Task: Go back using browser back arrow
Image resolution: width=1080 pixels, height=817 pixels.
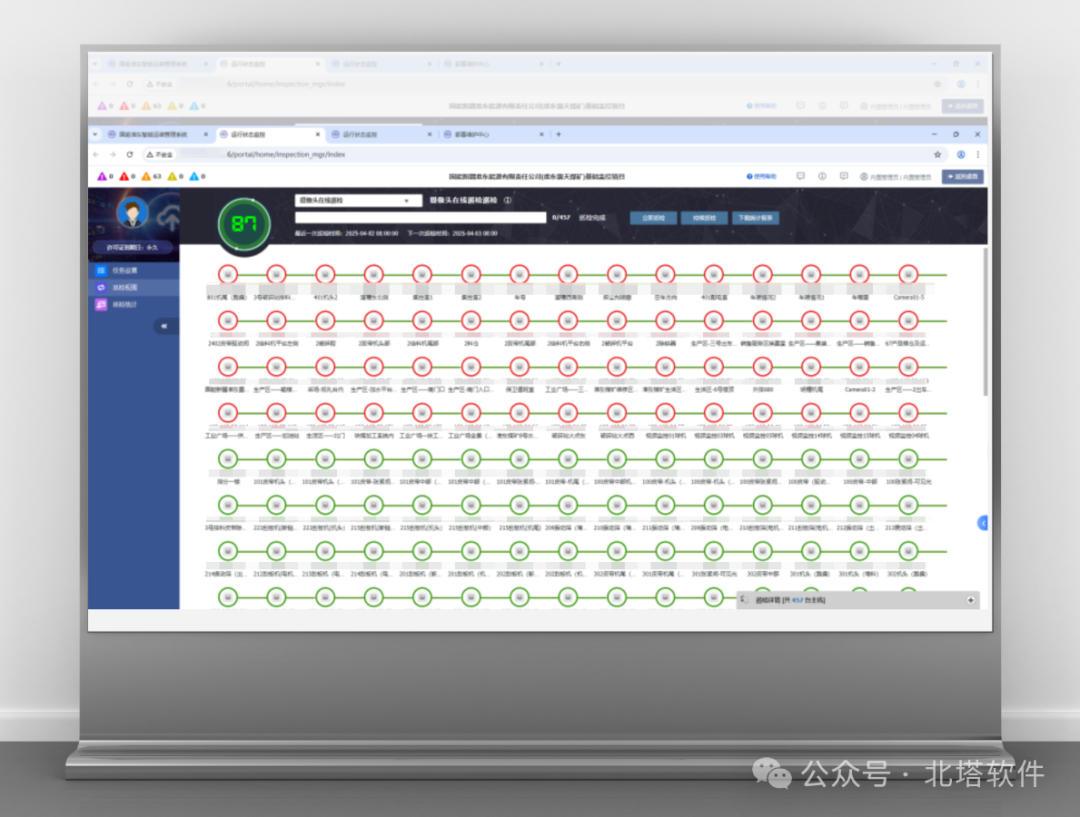Action: [x=96, y=154]
